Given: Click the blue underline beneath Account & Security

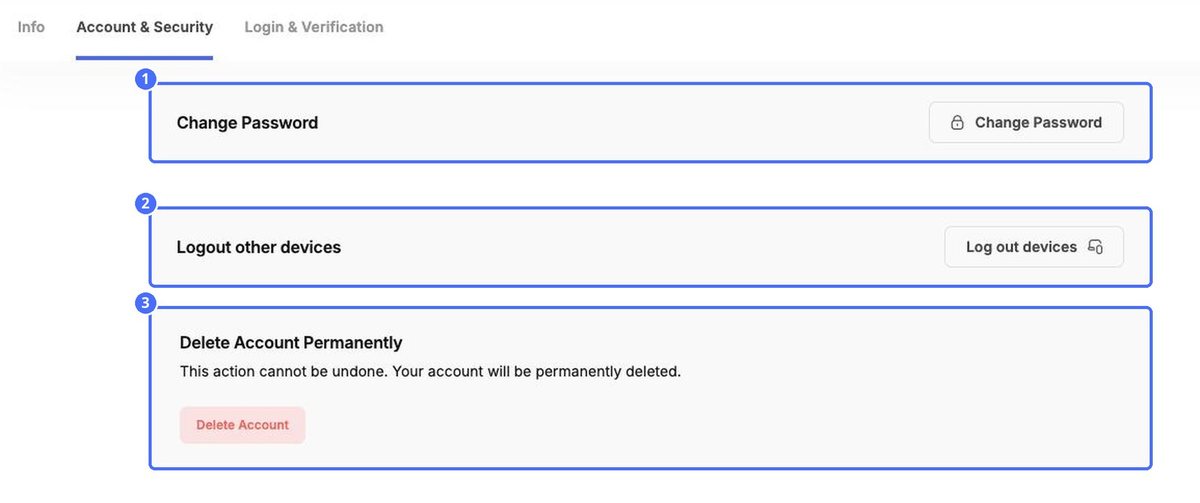Looking at the screenshot, I should tap(144, 57).
